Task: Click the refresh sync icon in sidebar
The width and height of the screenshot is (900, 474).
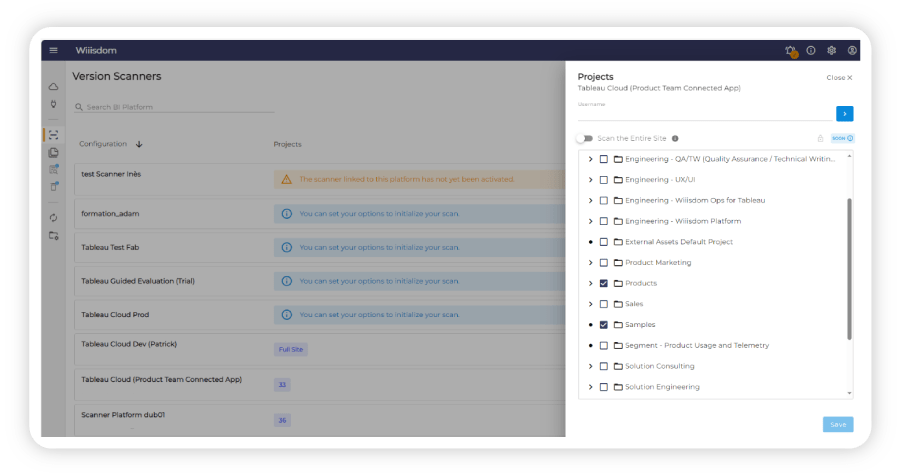Action: pos(53,217)
